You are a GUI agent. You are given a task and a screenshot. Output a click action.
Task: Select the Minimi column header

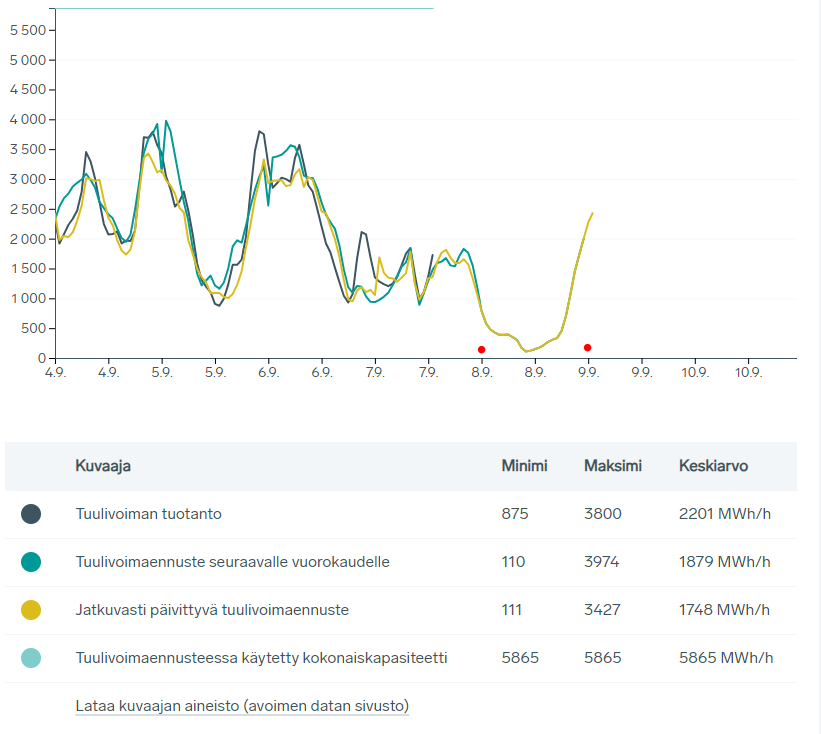(524, 466)
